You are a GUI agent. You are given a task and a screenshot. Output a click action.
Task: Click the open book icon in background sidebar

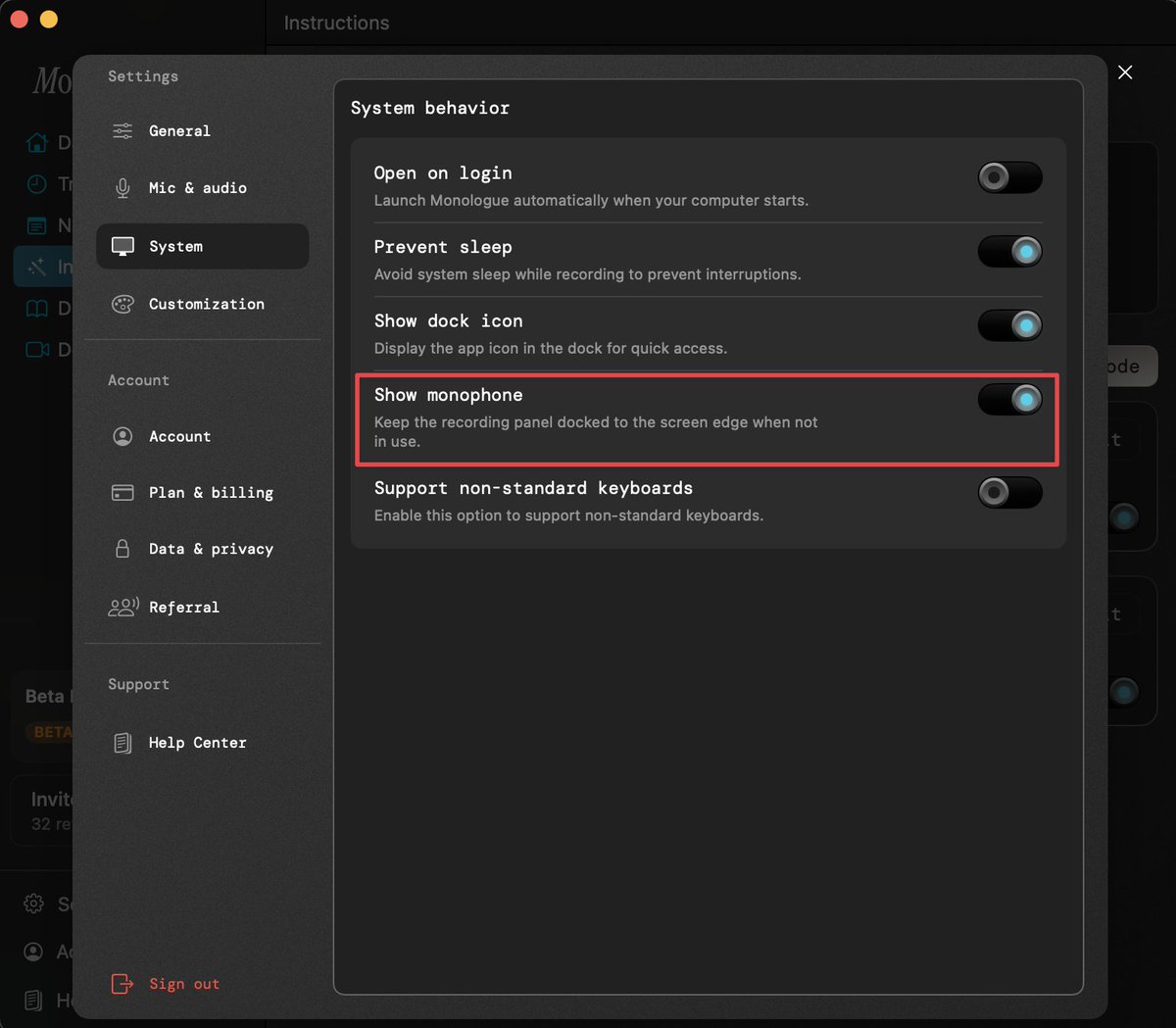(x=36, y=309)
